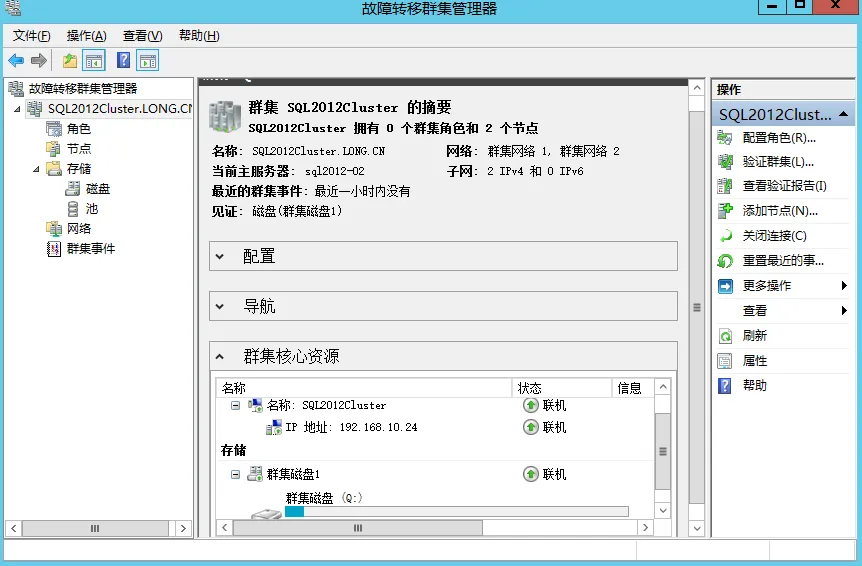Open 群集事件 in the tree
This screenshot has width=862, height=566.
point(91,249)
